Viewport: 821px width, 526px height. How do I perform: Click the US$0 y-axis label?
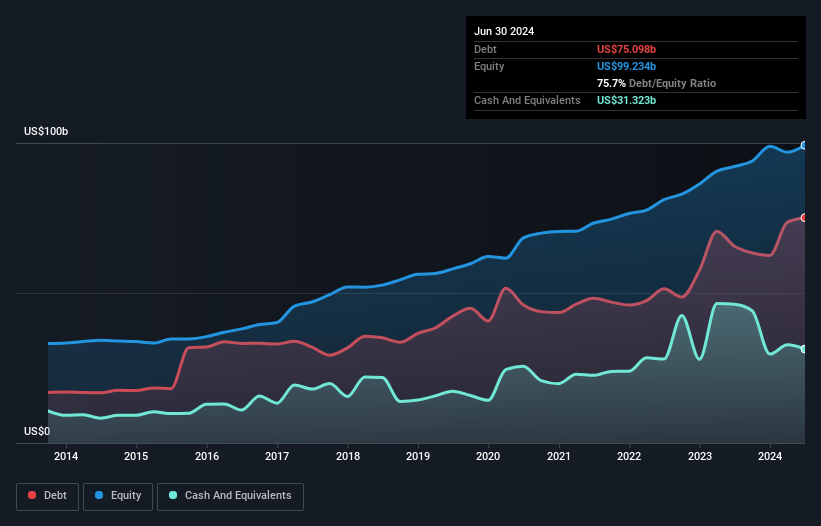point(37,431)
